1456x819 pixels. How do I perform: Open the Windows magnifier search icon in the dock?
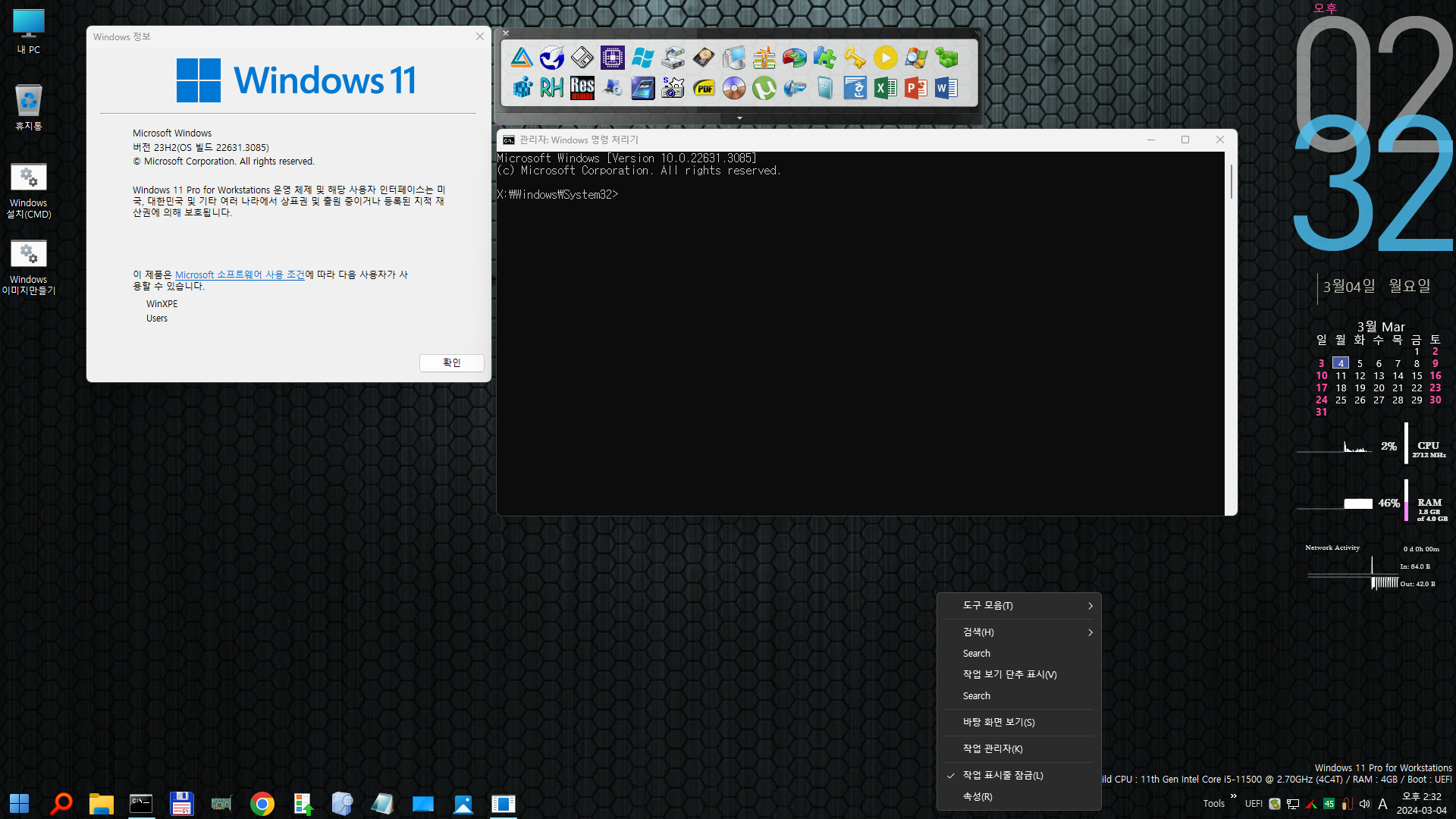click(915, 58)
